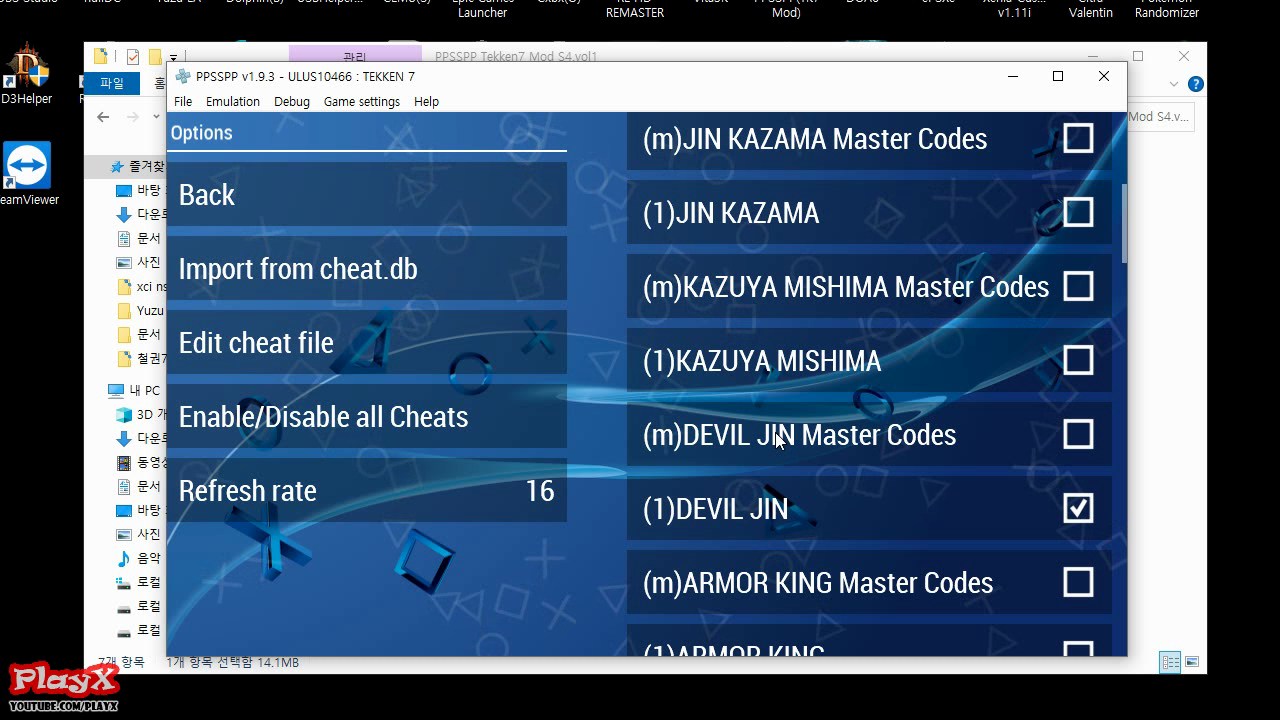The image size is (1280, 720).
Task: Open the Game settings menu
Action: click(362, 102)
